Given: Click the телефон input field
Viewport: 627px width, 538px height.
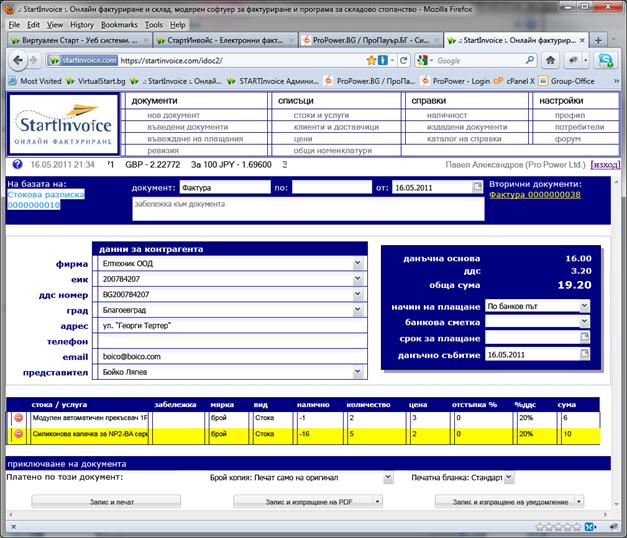Looking at the screenshot, I should pos(232,341).
